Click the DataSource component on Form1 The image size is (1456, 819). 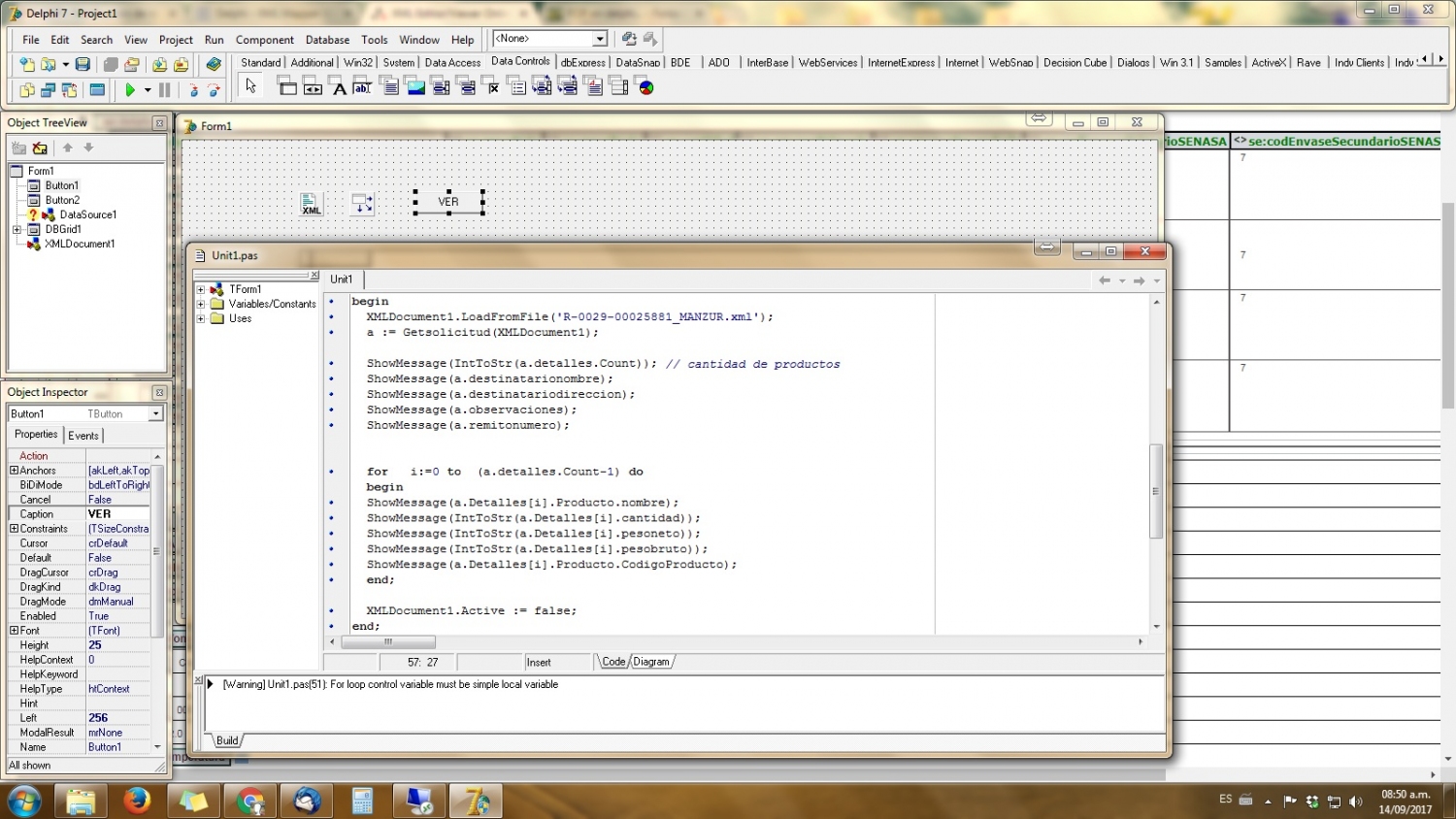tap(362, 203)
